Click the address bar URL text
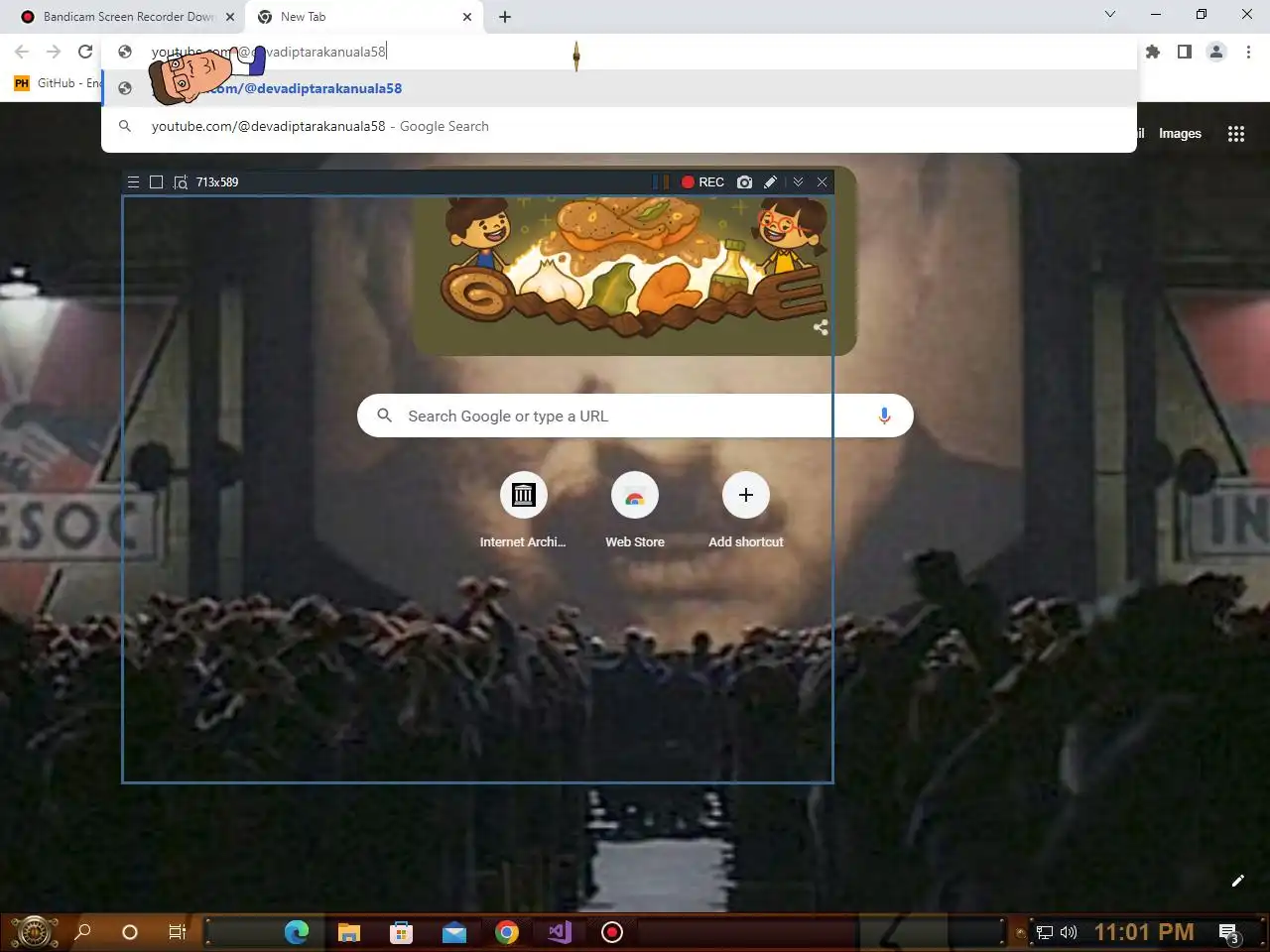The height and width of the screenshot is (952, 1270). 269,52
